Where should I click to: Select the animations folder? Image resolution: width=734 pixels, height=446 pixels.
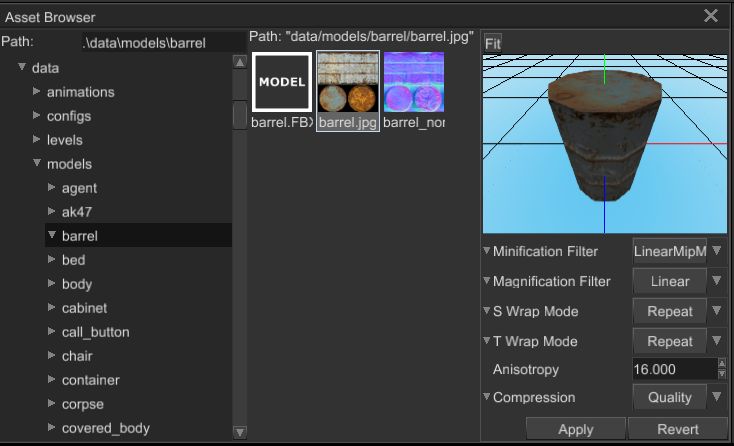coord(81,92)
